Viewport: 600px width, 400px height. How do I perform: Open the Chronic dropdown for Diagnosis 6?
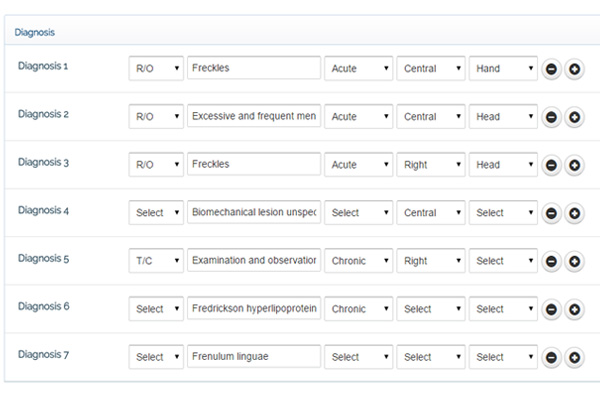coord(358,309)
